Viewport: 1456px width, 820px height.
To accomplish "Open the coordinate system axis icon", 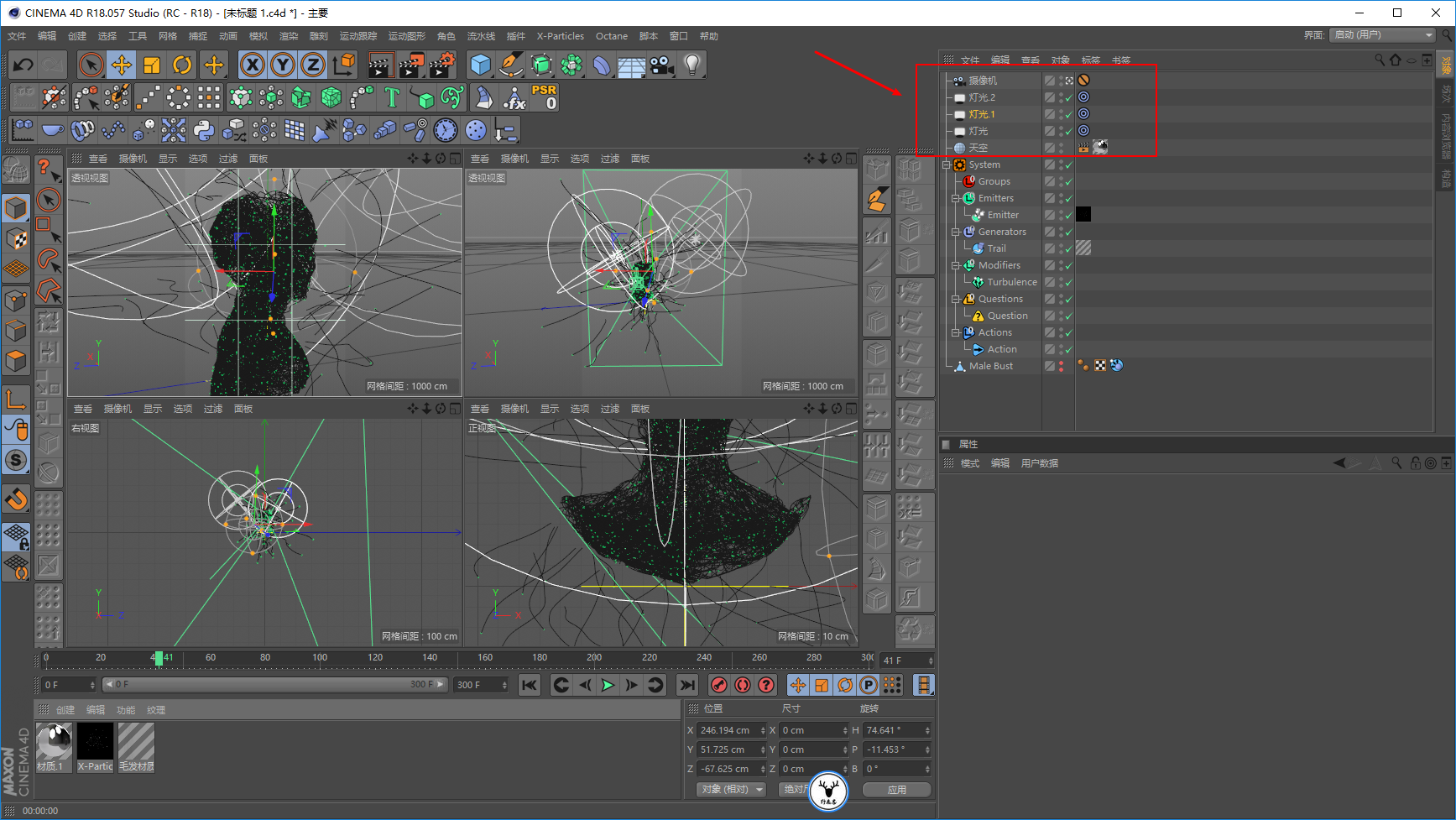I will 343,65.
